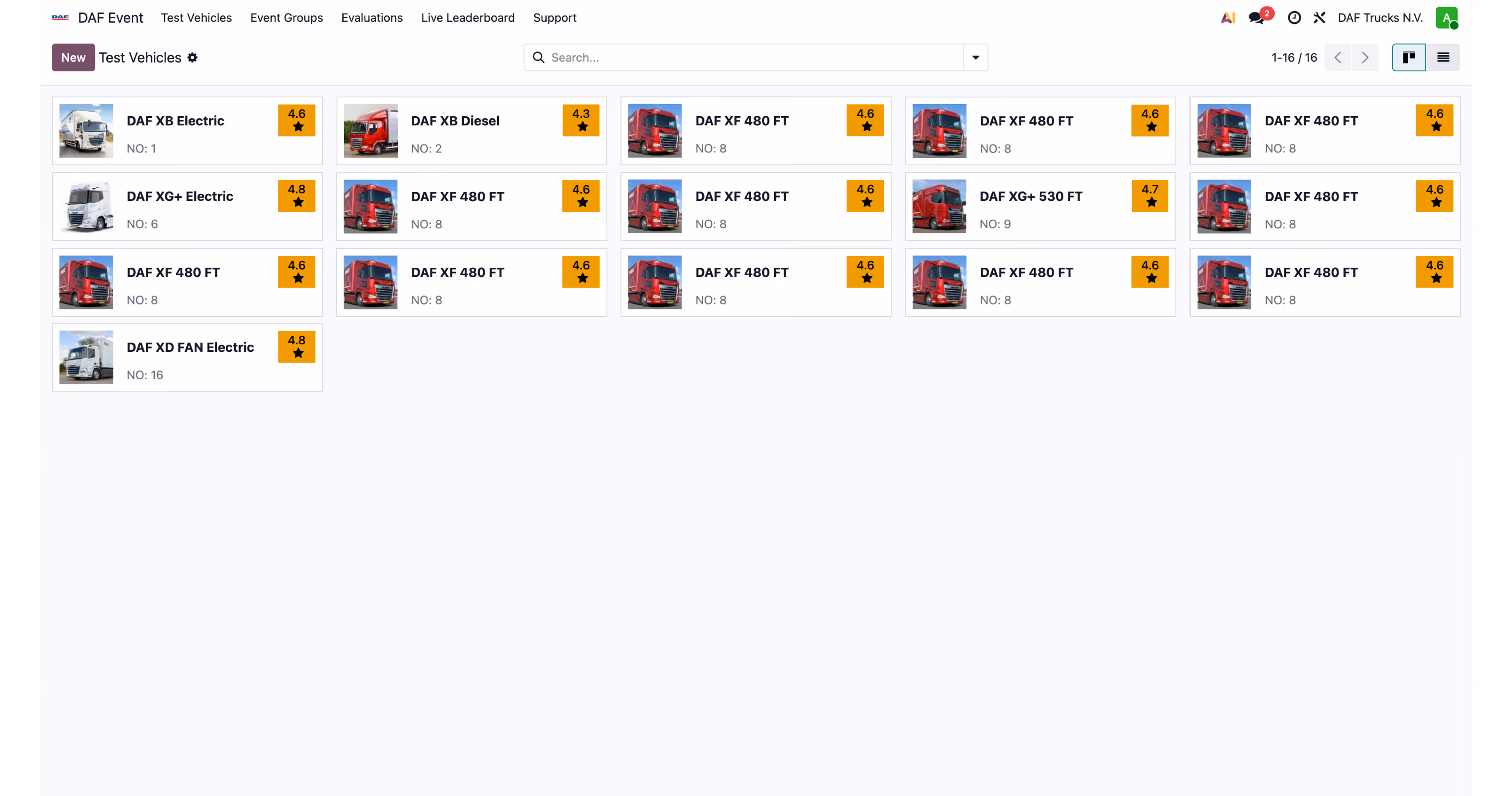Switch to Kanban view
1512x796 pixels.
1409,58
